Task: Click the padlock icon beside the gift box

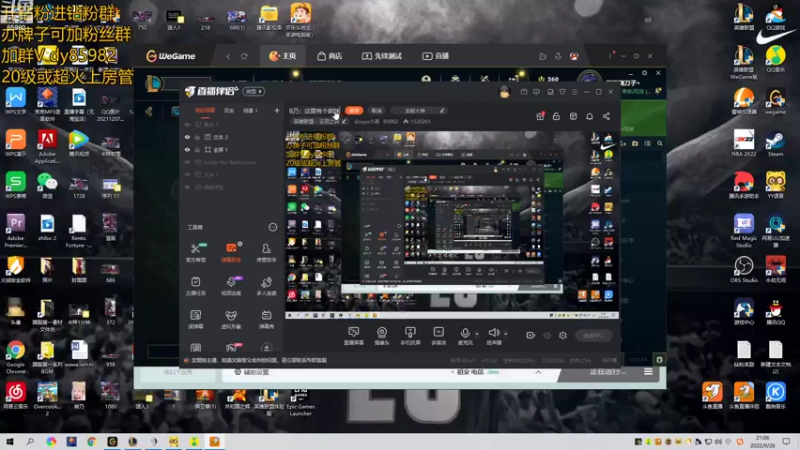Action: 556,116
